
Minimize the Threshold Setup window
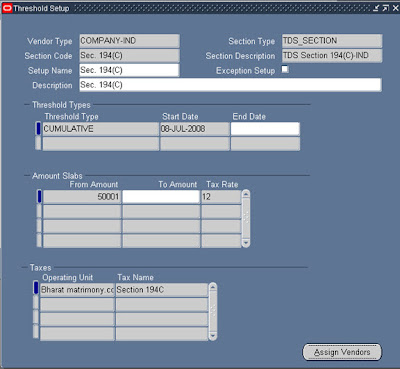[x=376, y=8]
